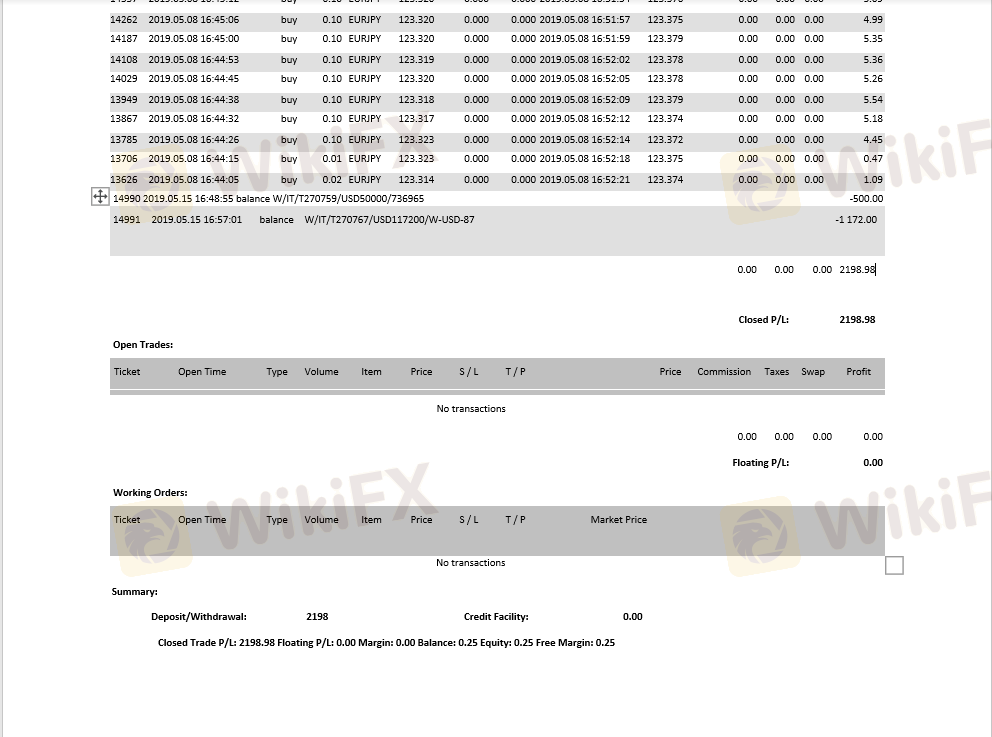Click No transactions under Open Trades
992x737 pixels.
pyautogui.click(x=471, y=409)
